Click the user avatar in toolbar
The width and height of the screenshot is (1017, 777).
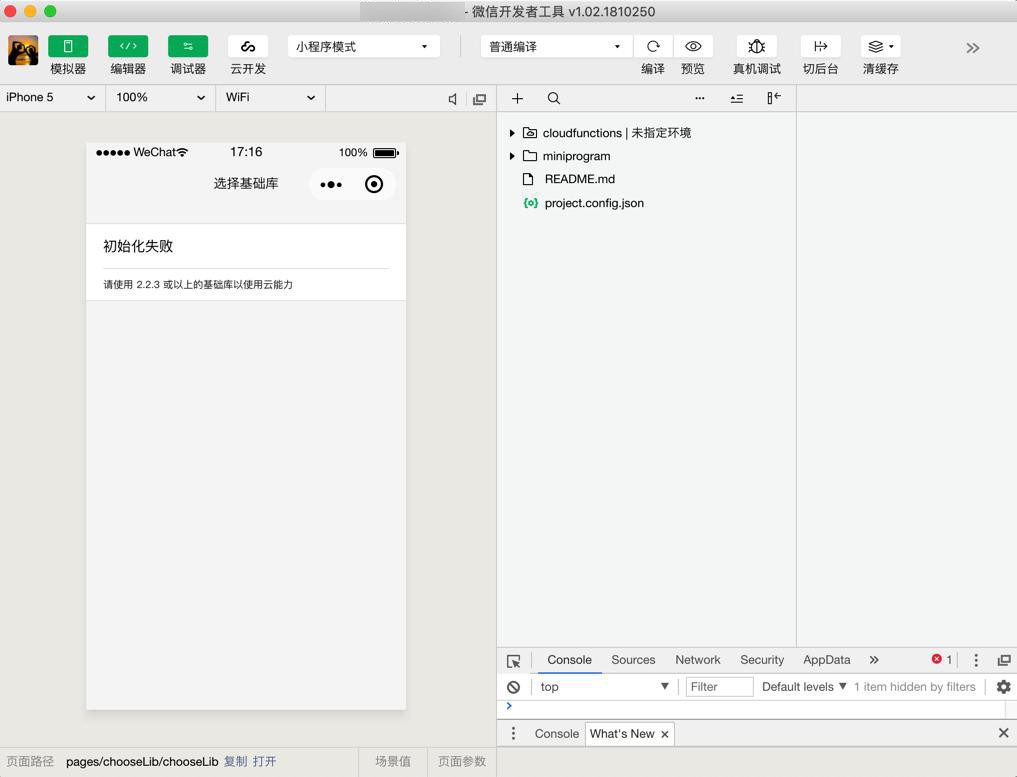[23, 51]
